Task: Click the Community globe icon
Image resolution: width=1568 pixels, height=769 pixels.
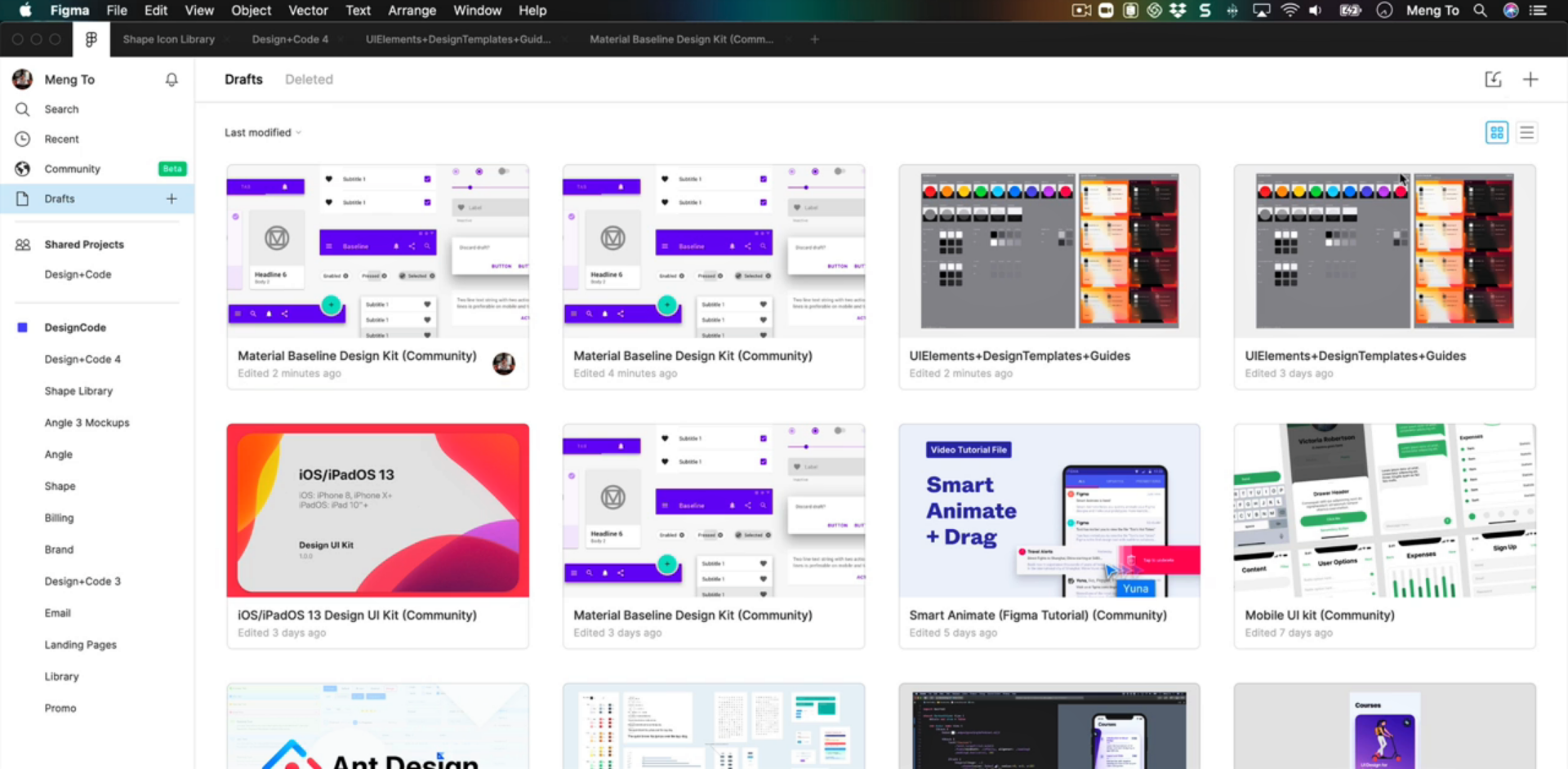Action: coord(23,169)
